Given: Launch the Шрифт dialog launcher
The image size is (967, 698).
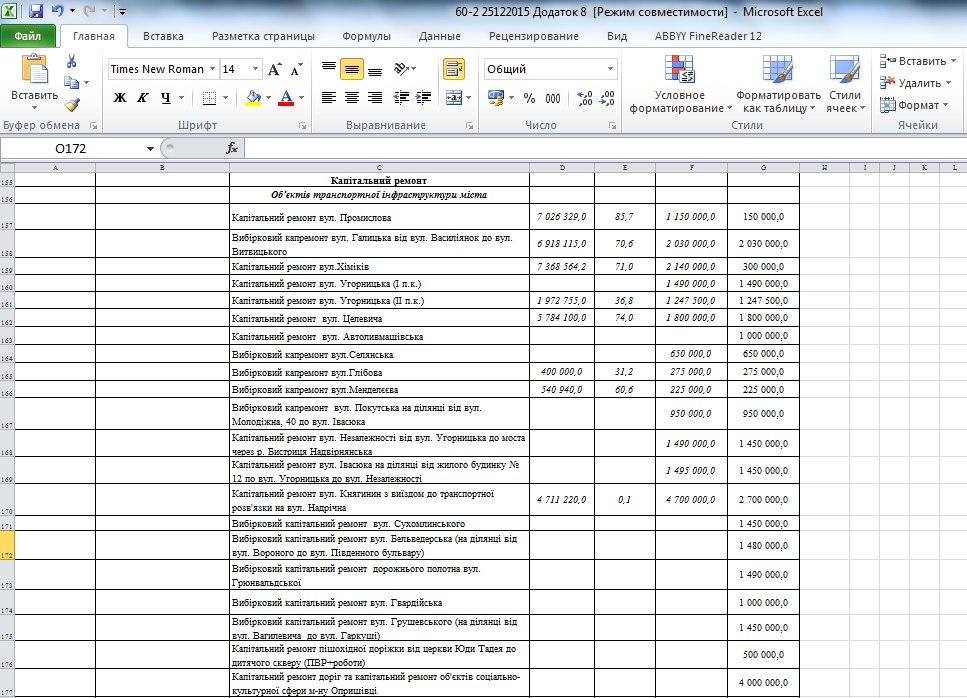Looking at the screenshot, I should pos(303,126).
